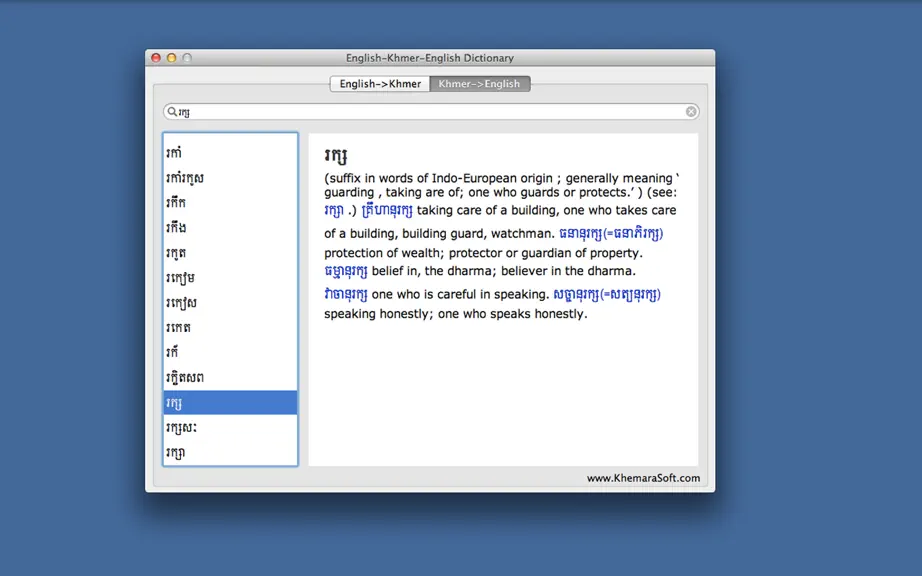Open the link វាចានុរក្ស before "one who is careful"
The height and width of the screenshot is (576, 922).
pos(346,294)
